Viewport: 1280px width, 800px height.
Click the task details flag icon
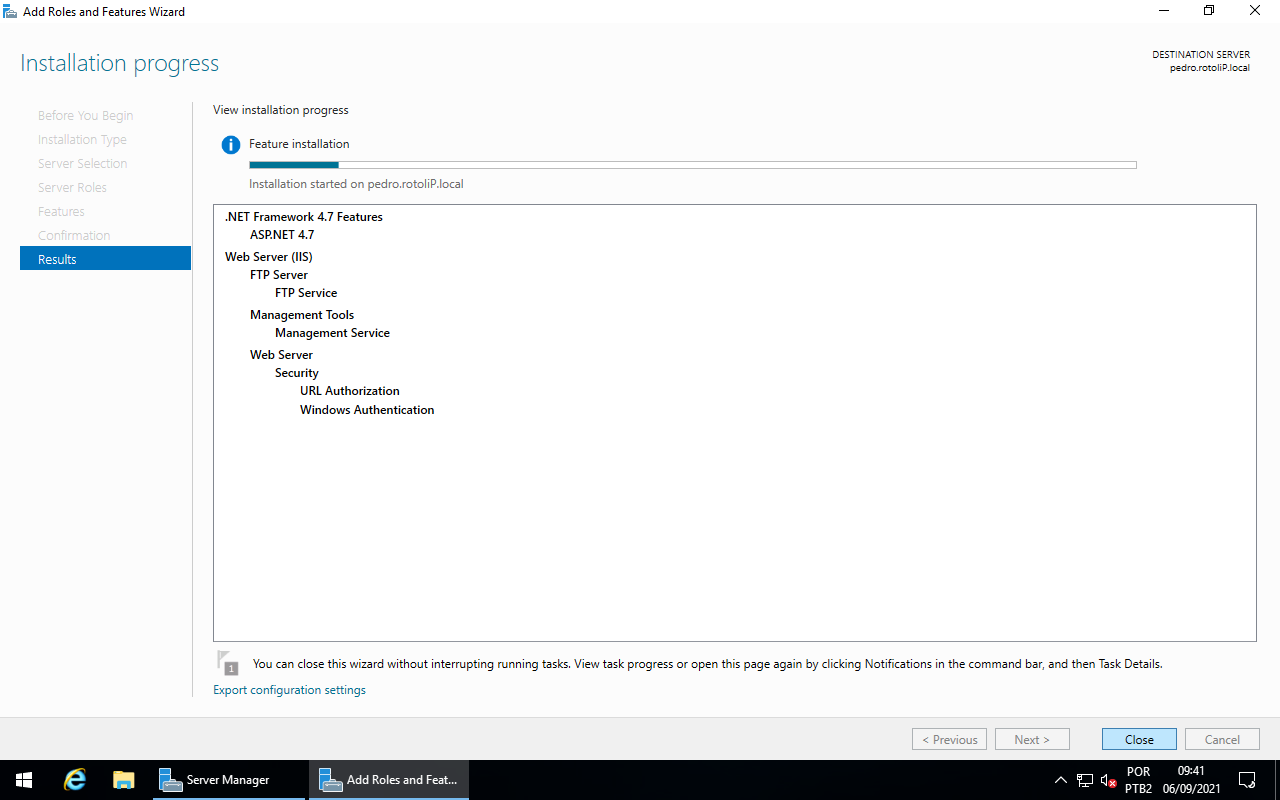(x=228, y=662)
